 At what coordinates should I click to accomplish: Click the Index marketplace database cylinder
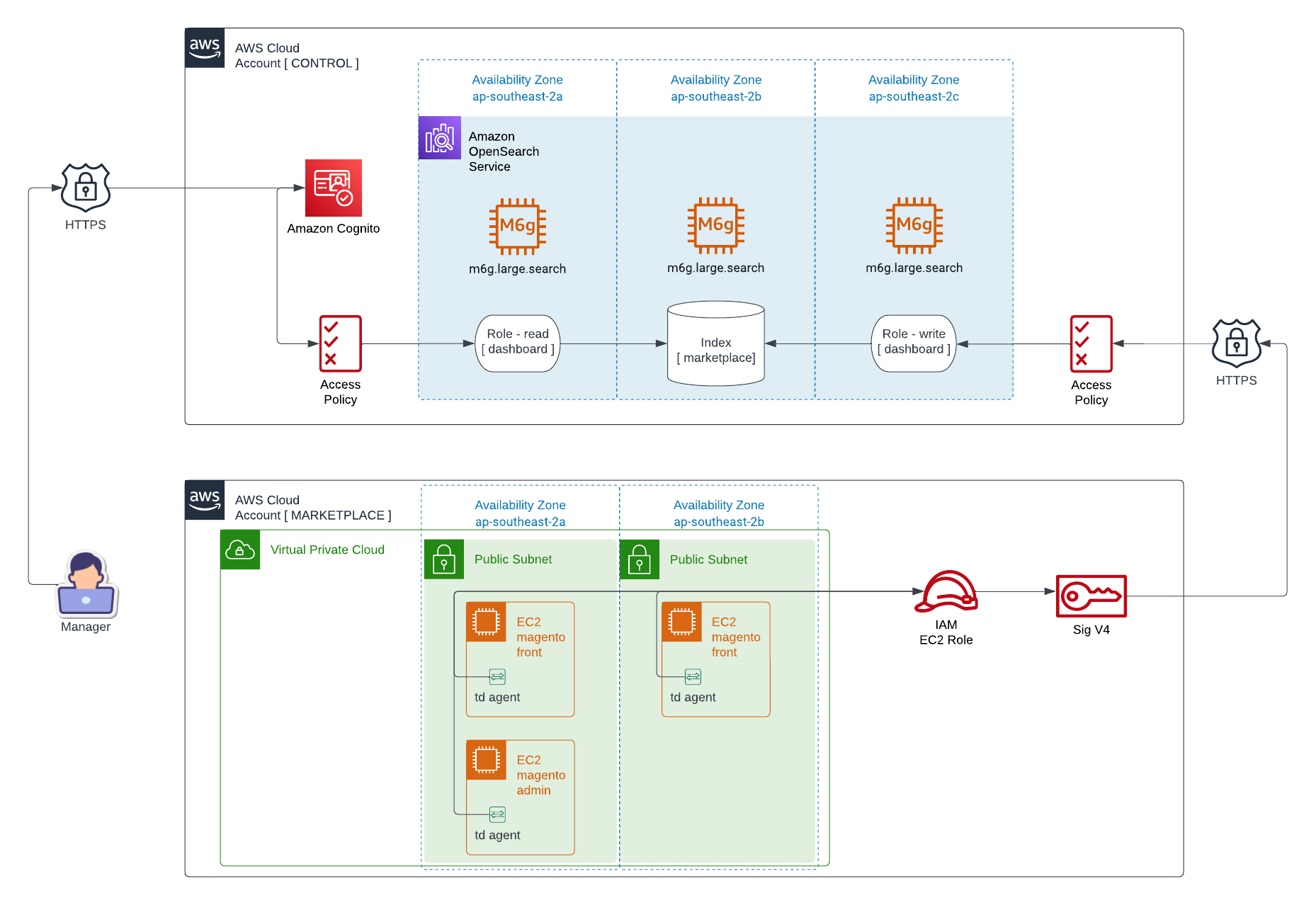(715, 344)
